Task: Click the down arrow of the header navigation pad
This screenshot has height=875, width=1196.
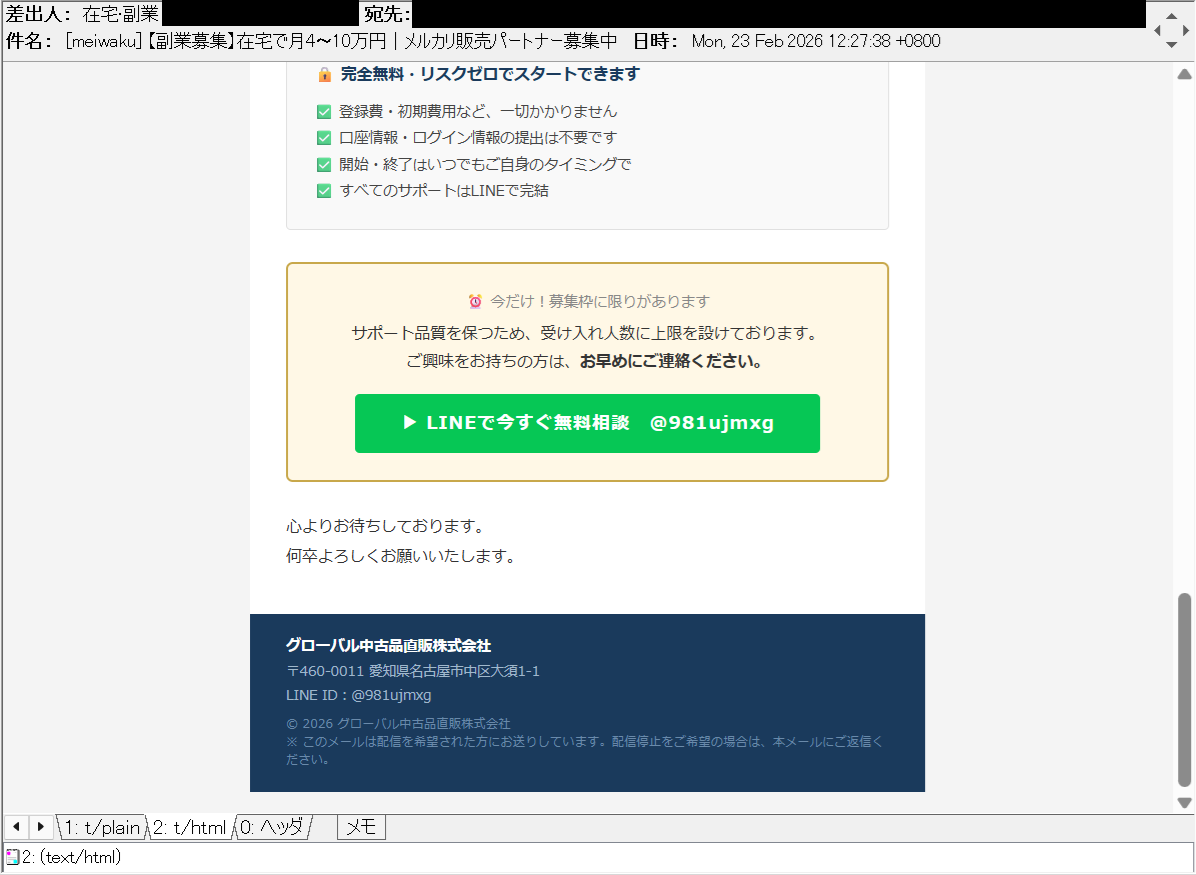Action: click(1172, 45)
